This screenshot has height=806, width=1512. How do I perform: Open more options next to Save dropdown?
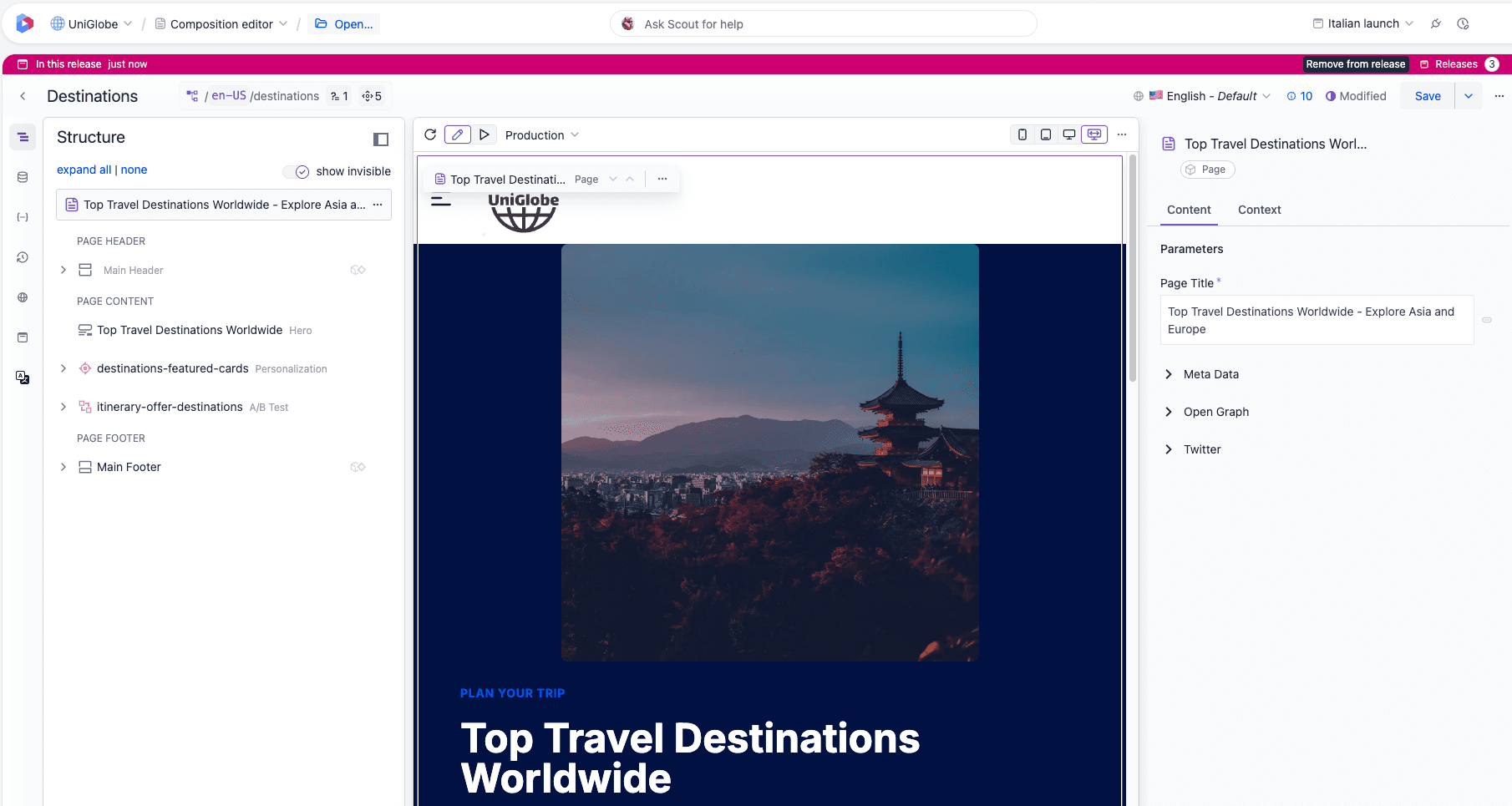coord(1499,96)
